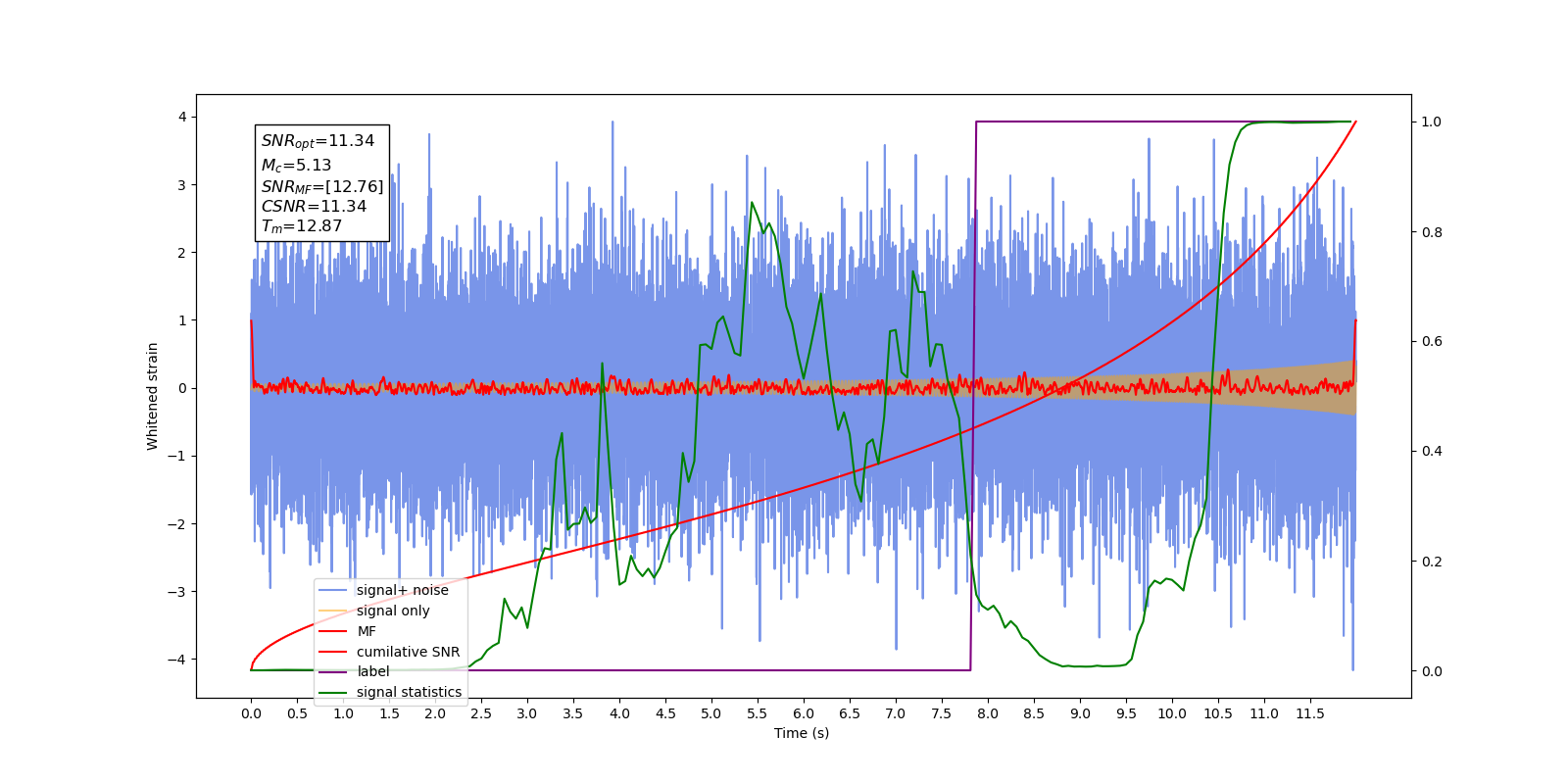The width and height of the screenshot is (1568, 784).
Task: Click the 7.5 tick on time axis
Action: (942, 713)
